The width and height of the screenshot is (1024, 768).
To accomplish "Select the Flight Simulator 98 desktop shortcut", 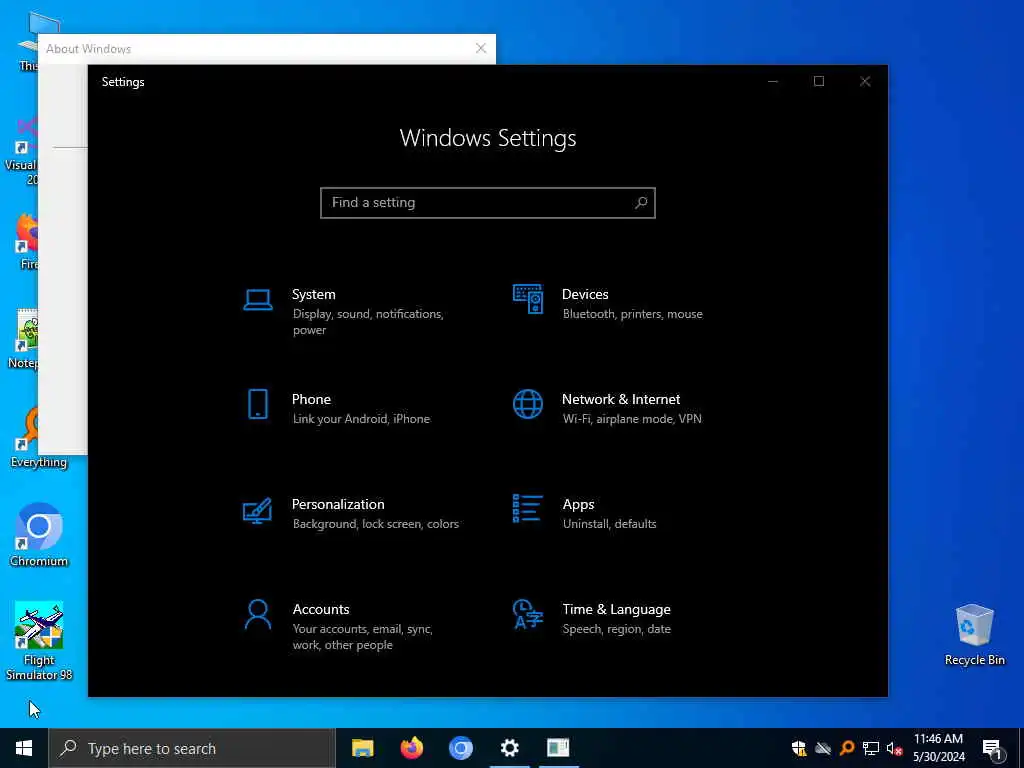I will click(x=39, y=642).
